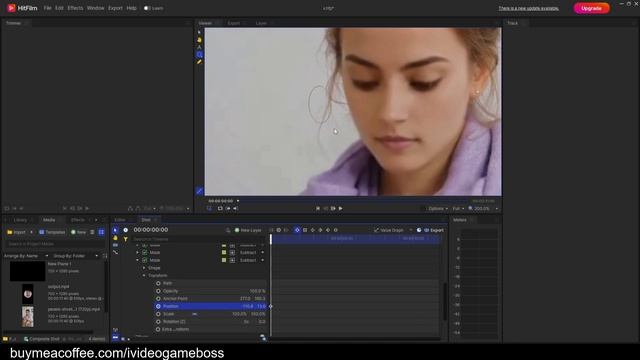640x360 pixels.
Task: Open the 200.0% zoom dropdown
Action: click(483, 209)
